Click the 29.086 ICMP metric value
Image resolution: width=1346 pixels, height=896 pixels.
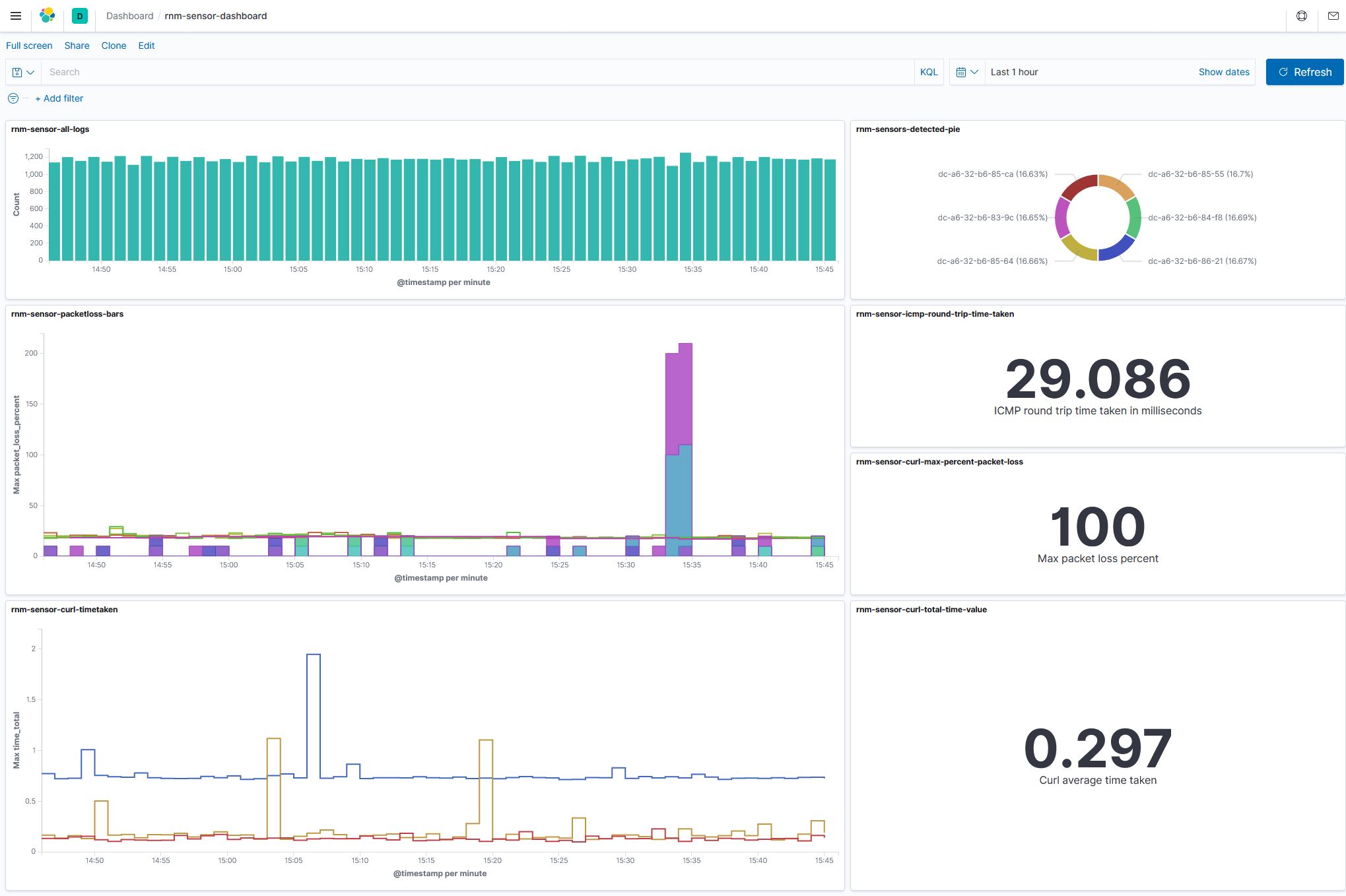coord(1098,379)
